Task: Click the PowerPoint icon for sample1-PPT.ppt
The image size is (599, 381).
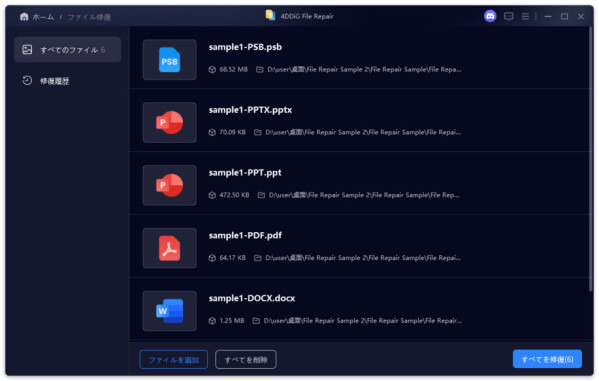Action: pyautogui.click(x=170, y=185)
